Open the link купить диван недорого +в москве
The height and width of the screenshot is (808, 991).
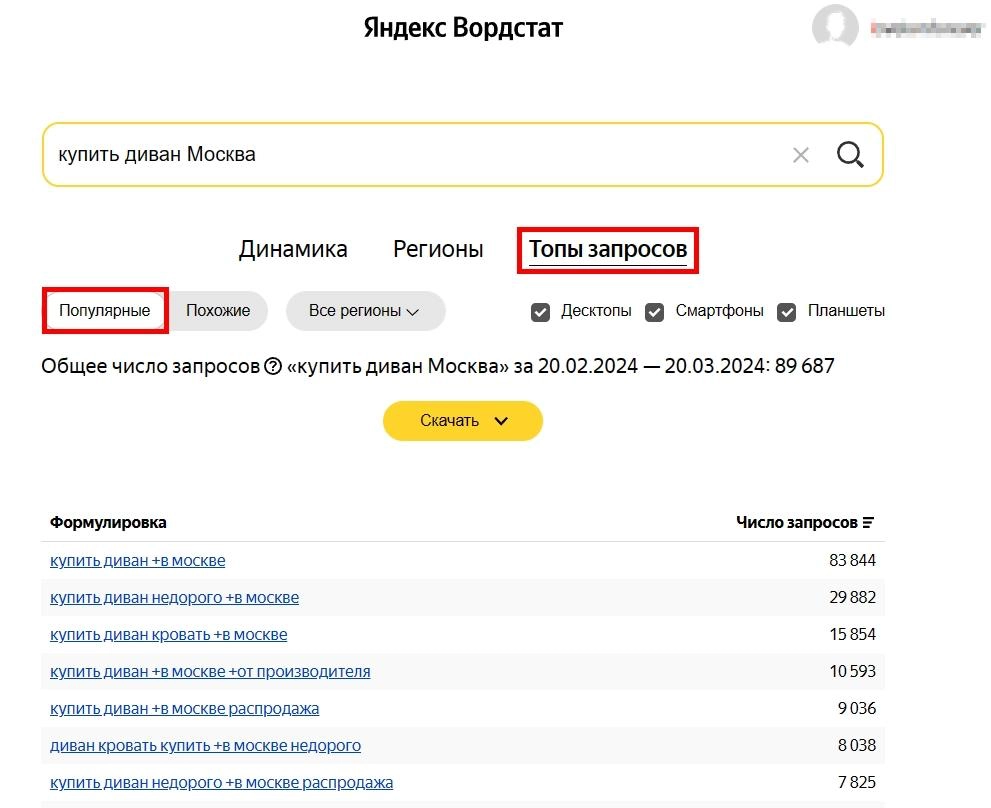tap(174, 597)
